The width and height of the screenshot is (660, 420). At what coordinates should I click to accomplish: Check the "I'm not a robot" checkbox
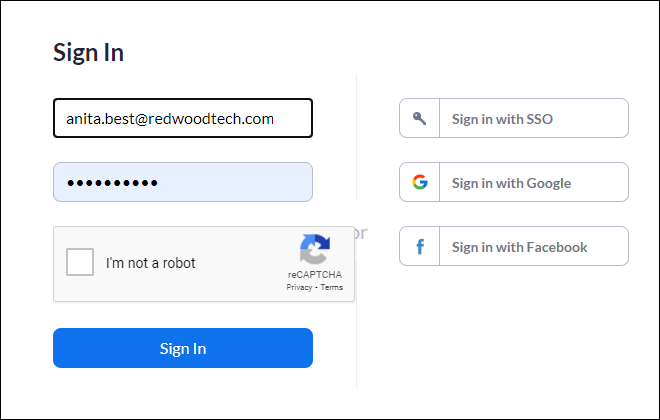click(80, 263)
